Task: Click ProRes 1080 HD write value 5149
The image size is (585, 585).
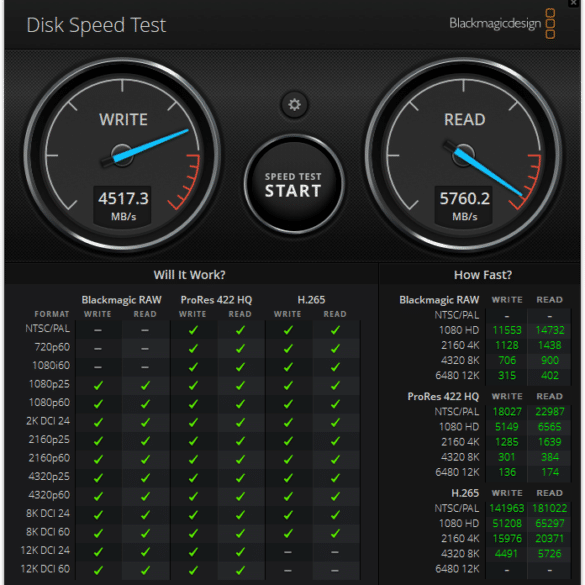Action: [x=507, y=427]
